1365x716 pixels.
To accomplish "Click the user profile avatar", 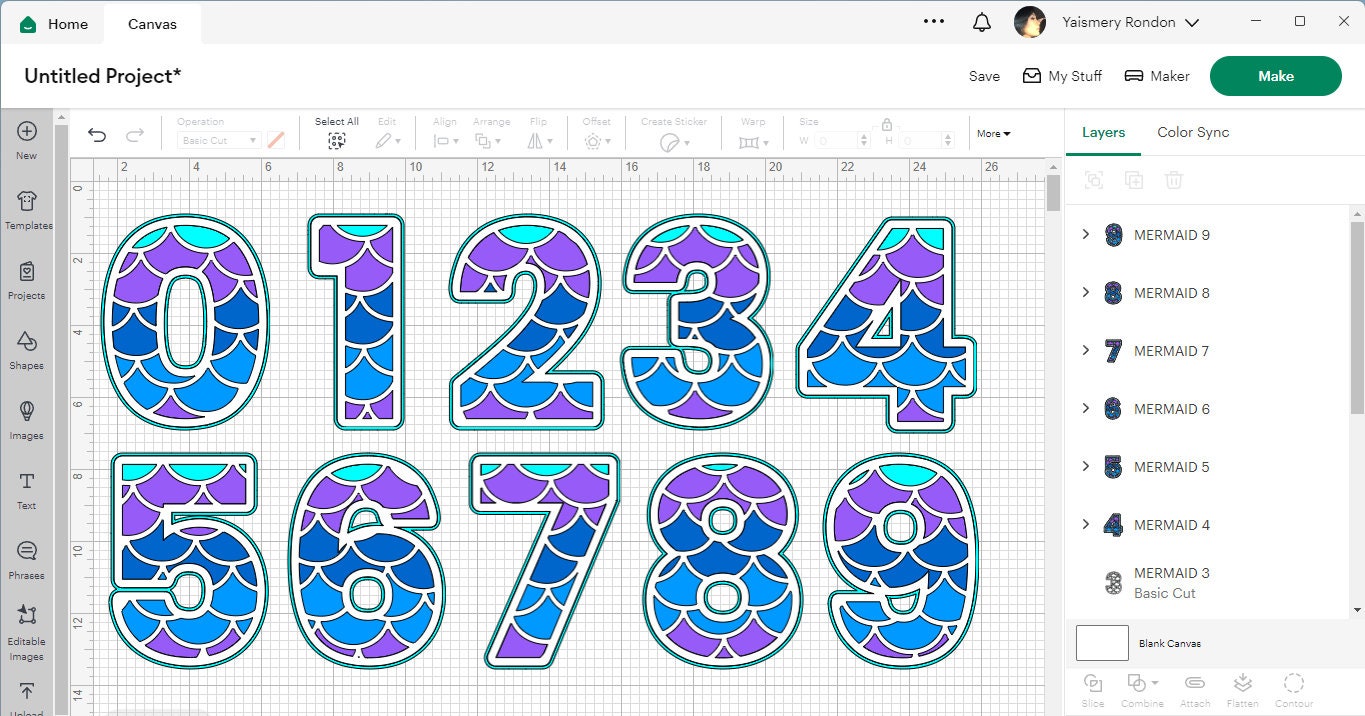I will [1030, 22].
